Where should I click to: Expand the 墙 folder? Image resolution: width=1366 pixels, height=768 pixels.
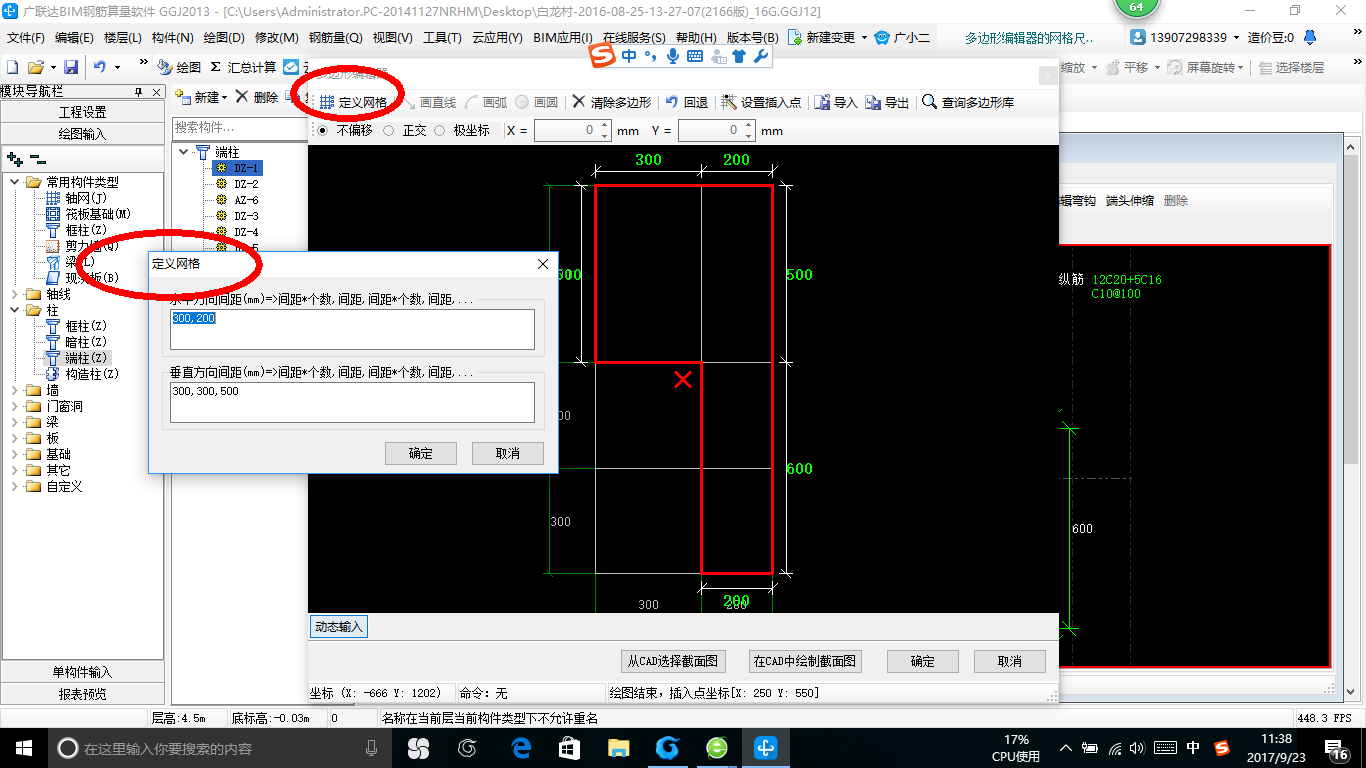[14, 390]
